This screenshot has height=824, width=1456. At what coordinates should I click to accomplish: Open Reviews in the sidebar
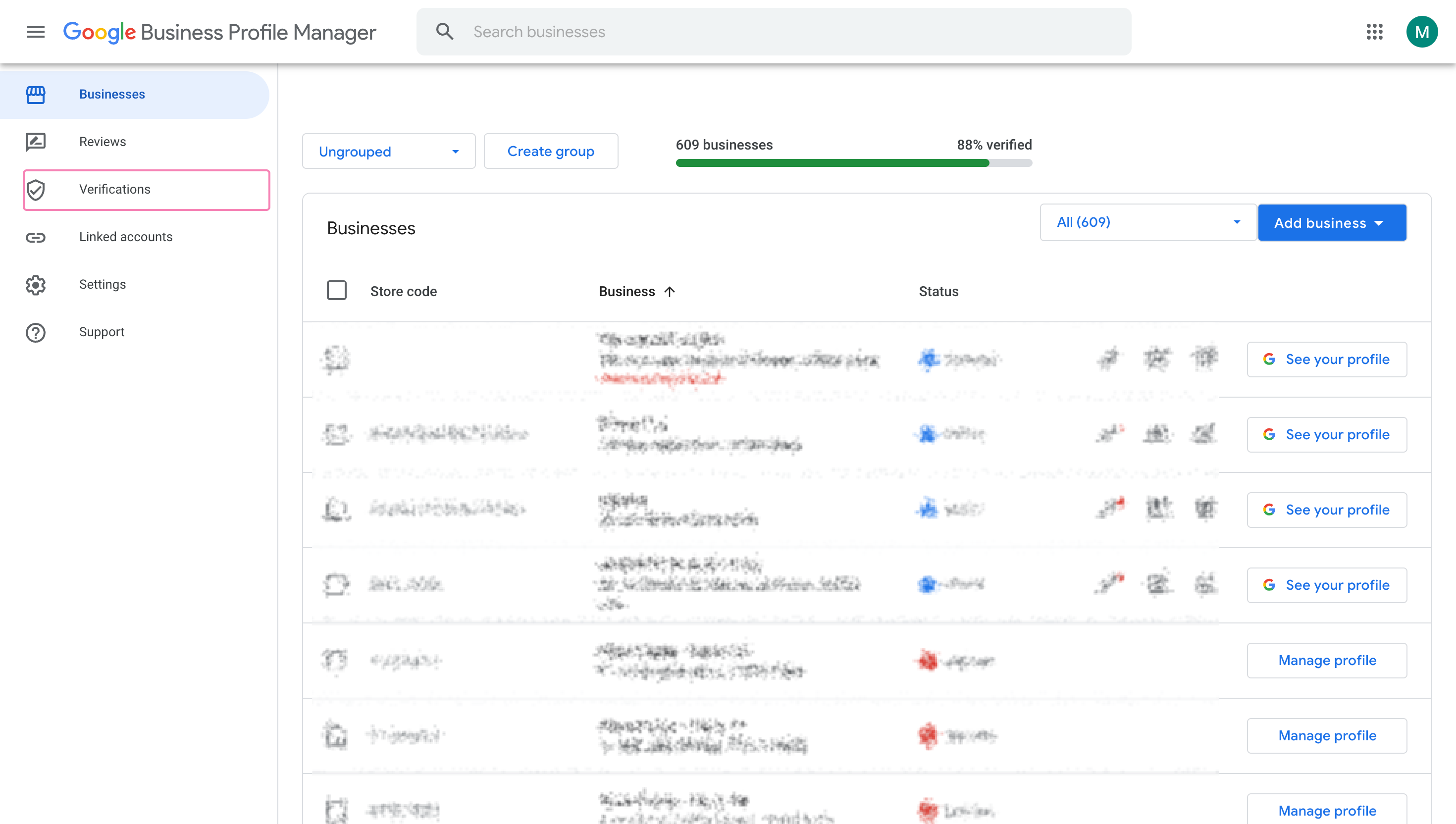(x=135, y=142)
